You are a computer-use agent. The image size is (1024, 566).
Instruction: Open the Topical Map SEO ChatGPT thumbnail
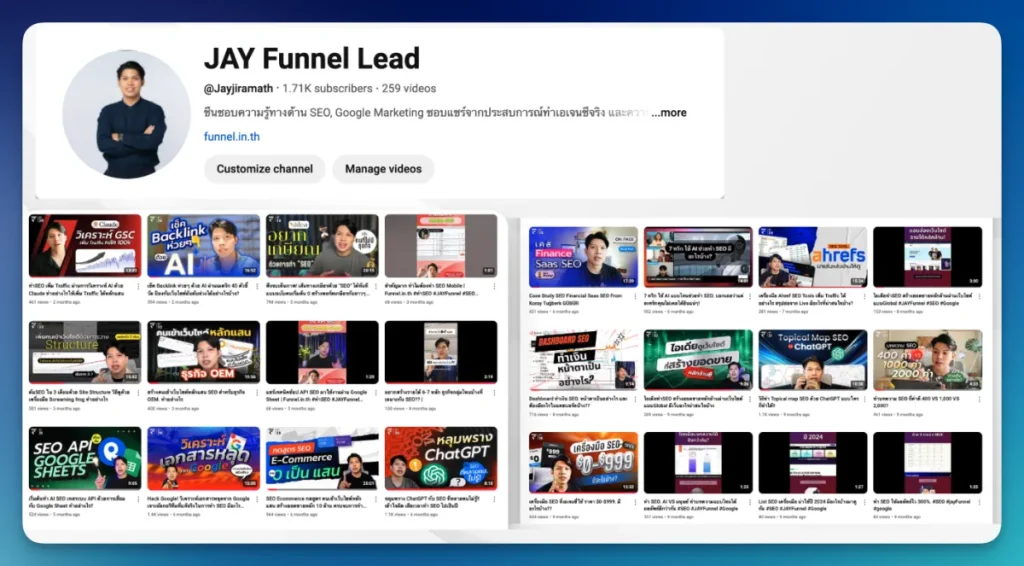click(813, 360)
